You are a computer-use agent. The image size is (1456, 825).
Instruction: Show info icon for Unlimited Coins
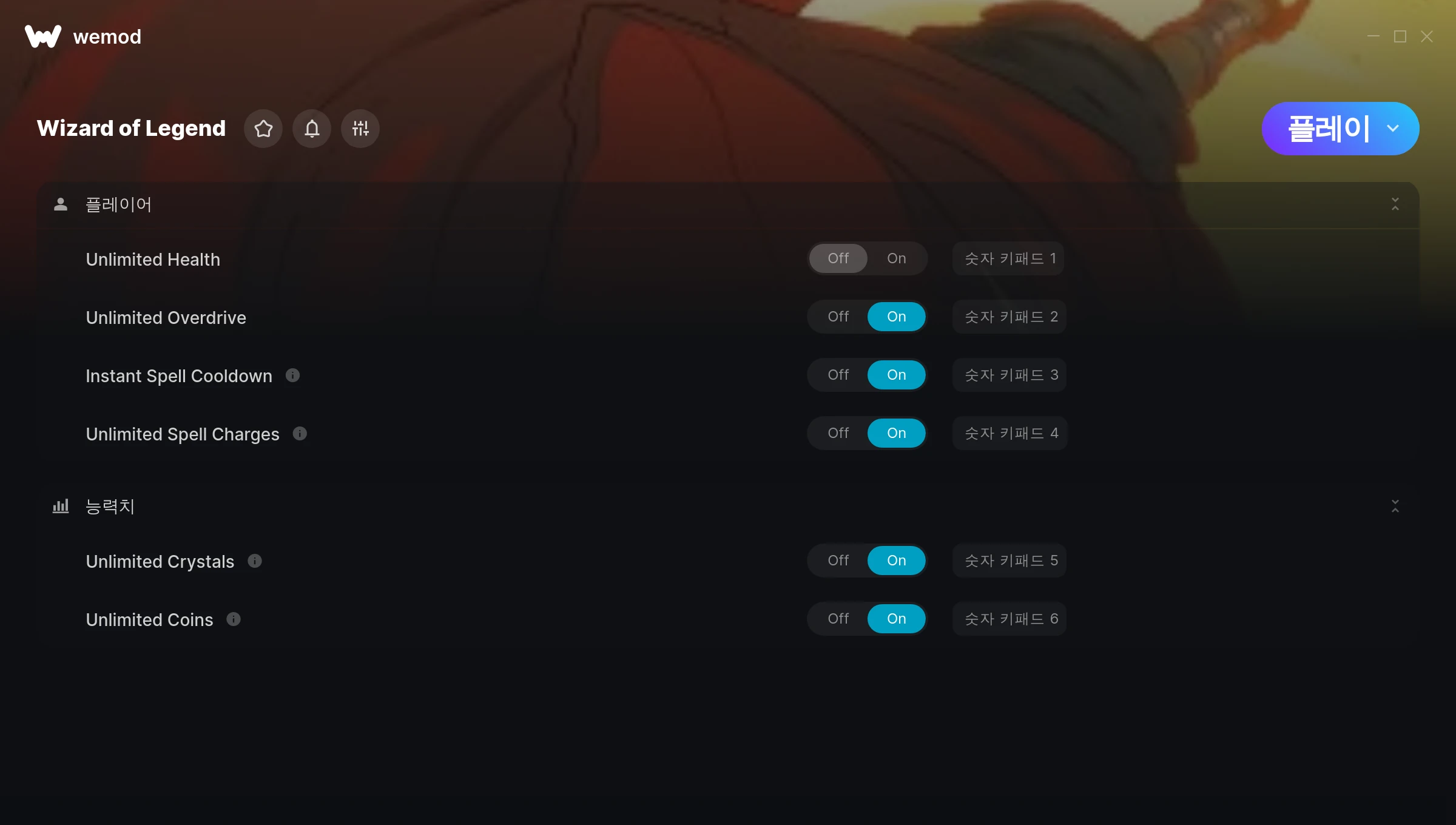(234, 619)
